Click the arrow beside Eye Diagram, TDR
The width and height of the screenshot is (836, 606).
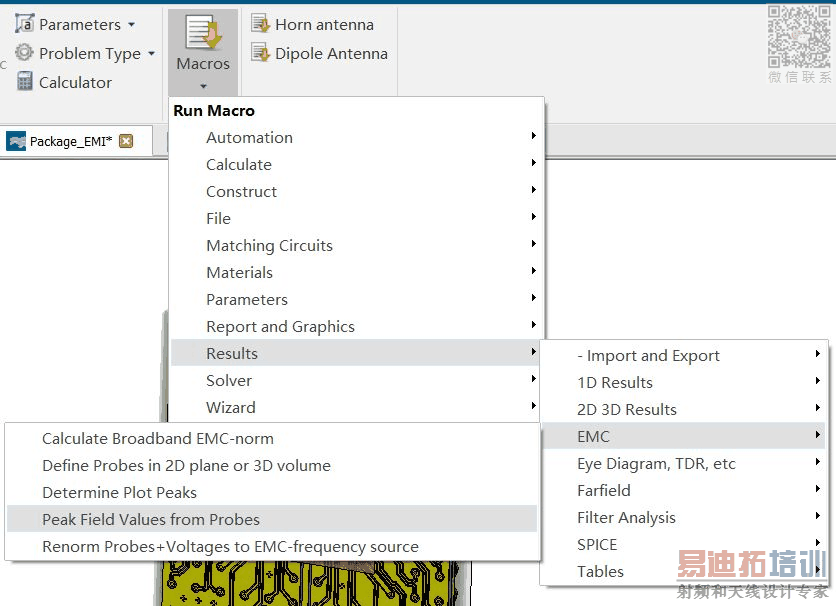pos(817,461)
